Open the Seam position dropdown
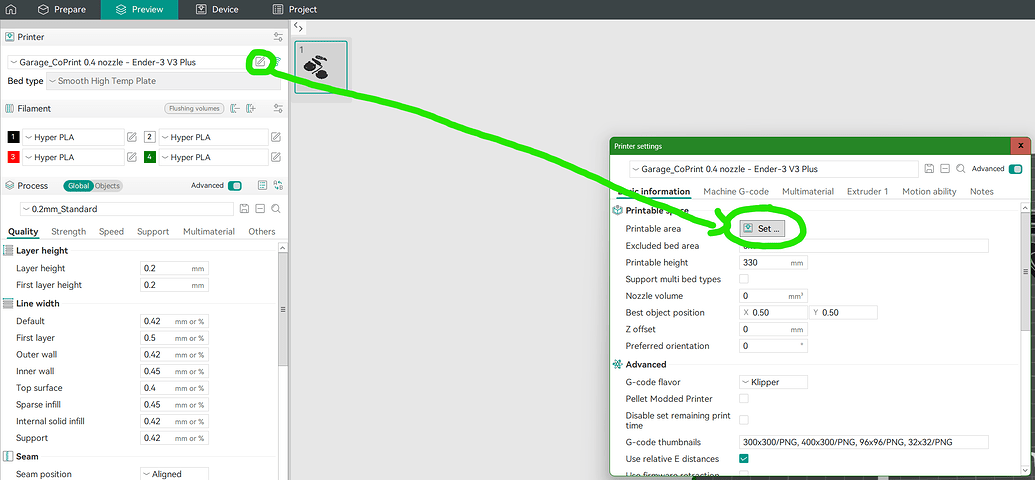Viewport: 1035px width, 480px height. (175, 474)
